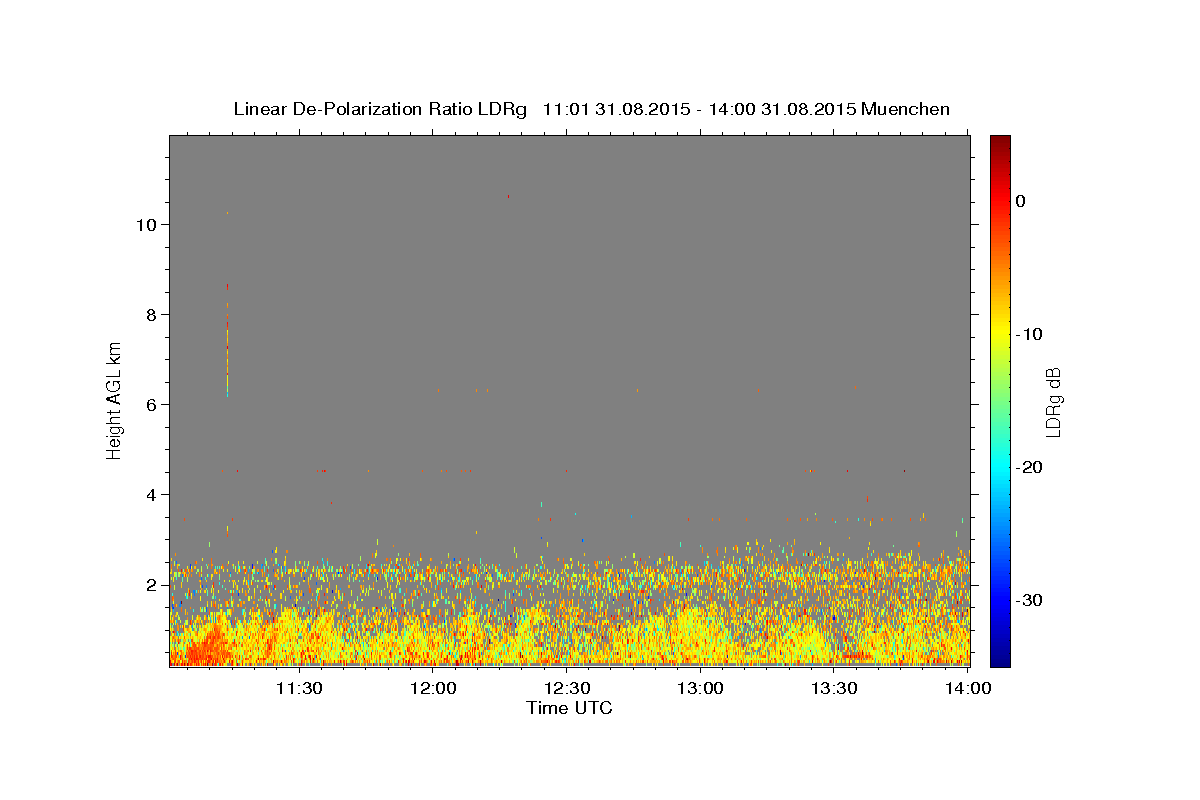Click the 'Time UTC' axis label

[569, 708]
